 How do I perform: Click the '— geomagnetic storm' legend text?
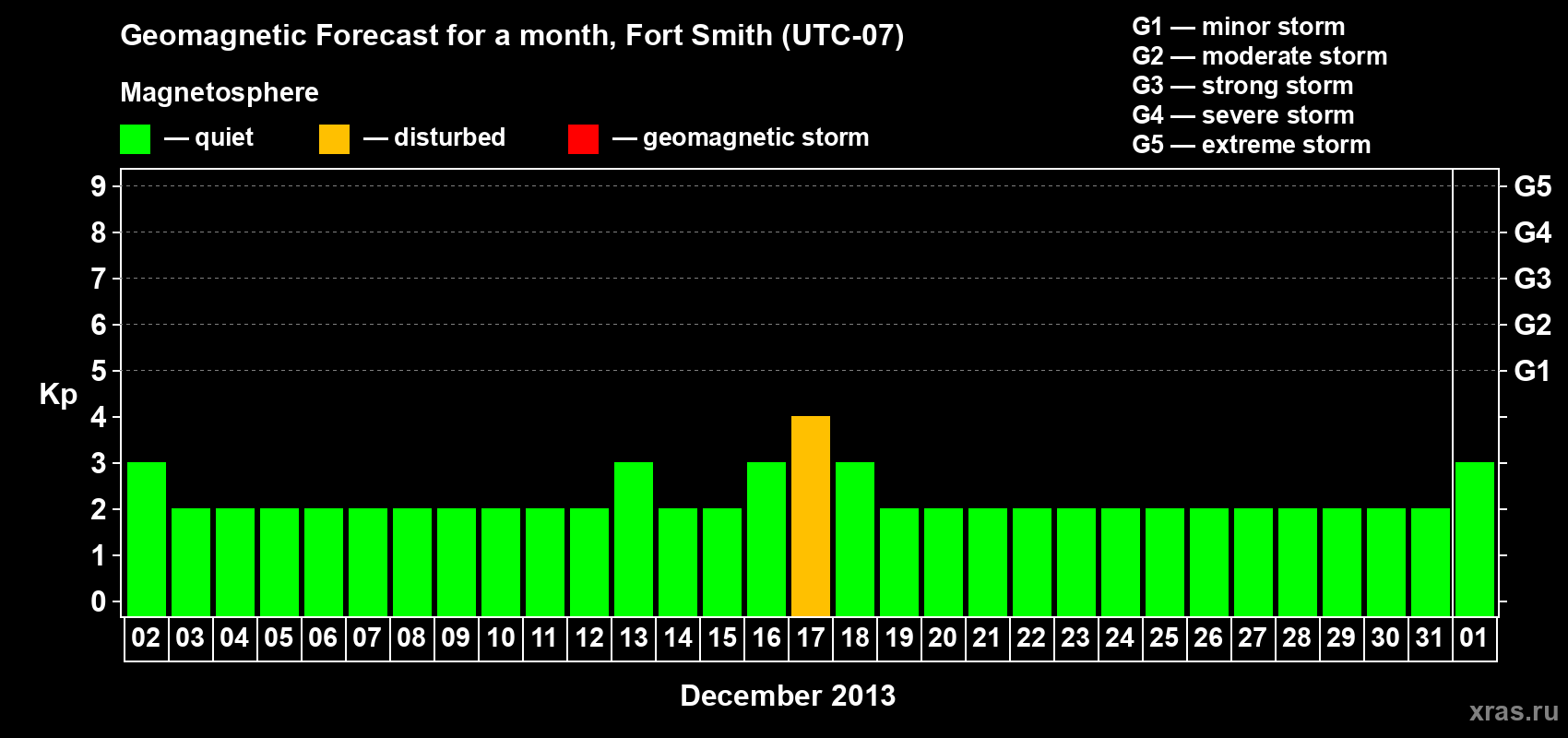(741, 137)
